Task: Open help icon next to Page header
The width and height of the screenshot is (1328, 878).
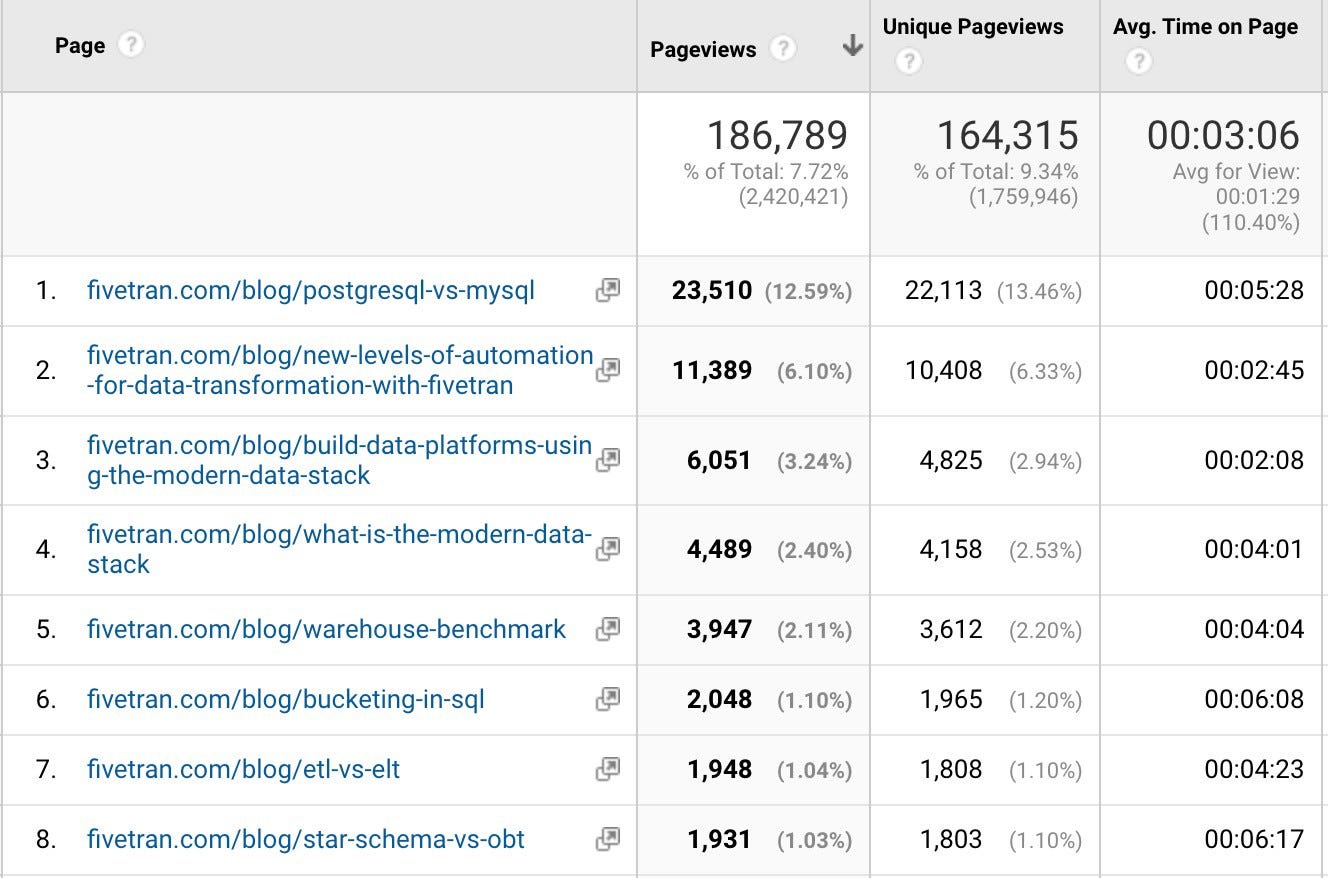Action: tap(131, 46)
